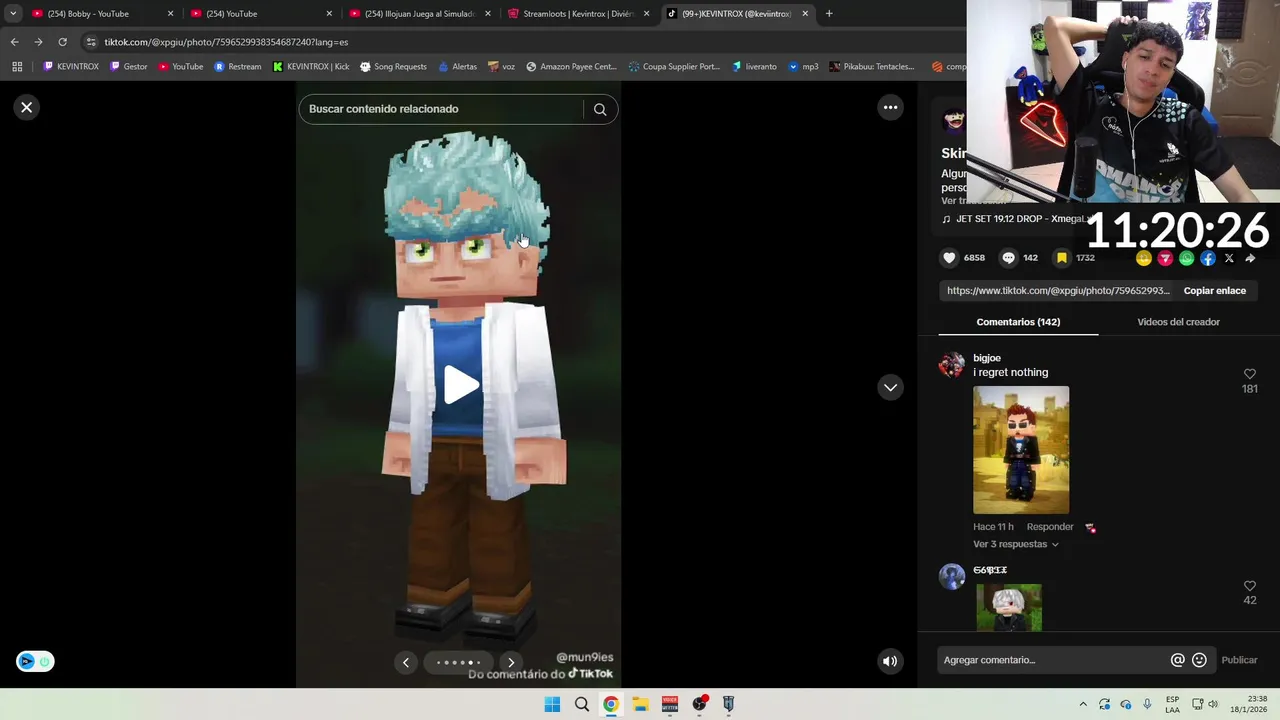This screenshot has height=720, width=1280.
Task: Select the 'Comentarios (142)' tab
Action: pyautogui.click(x=1018, y=322)
